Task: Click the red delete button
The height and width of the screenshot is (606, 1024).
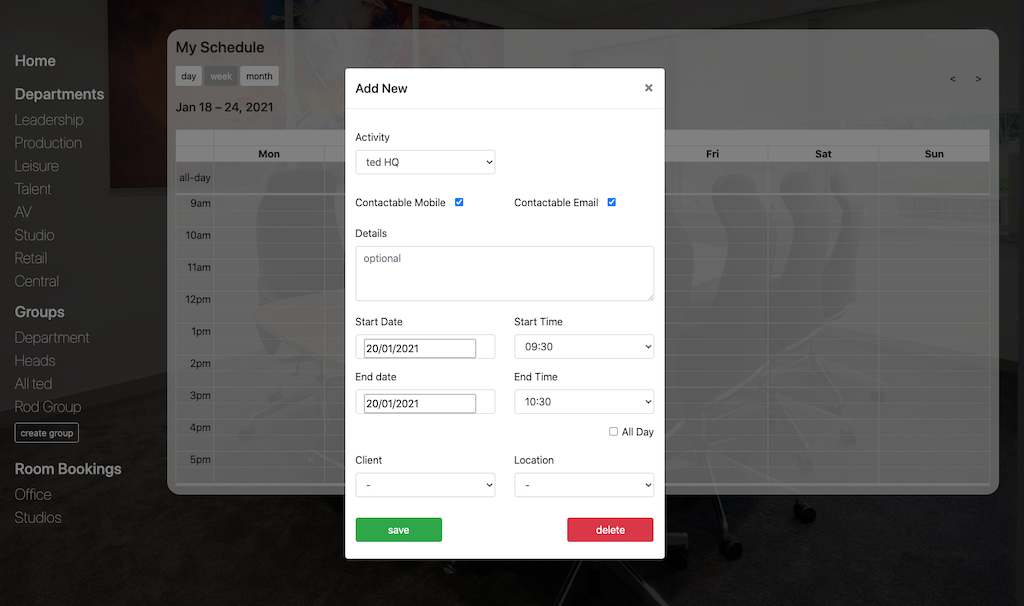Action: pos(610,530)
